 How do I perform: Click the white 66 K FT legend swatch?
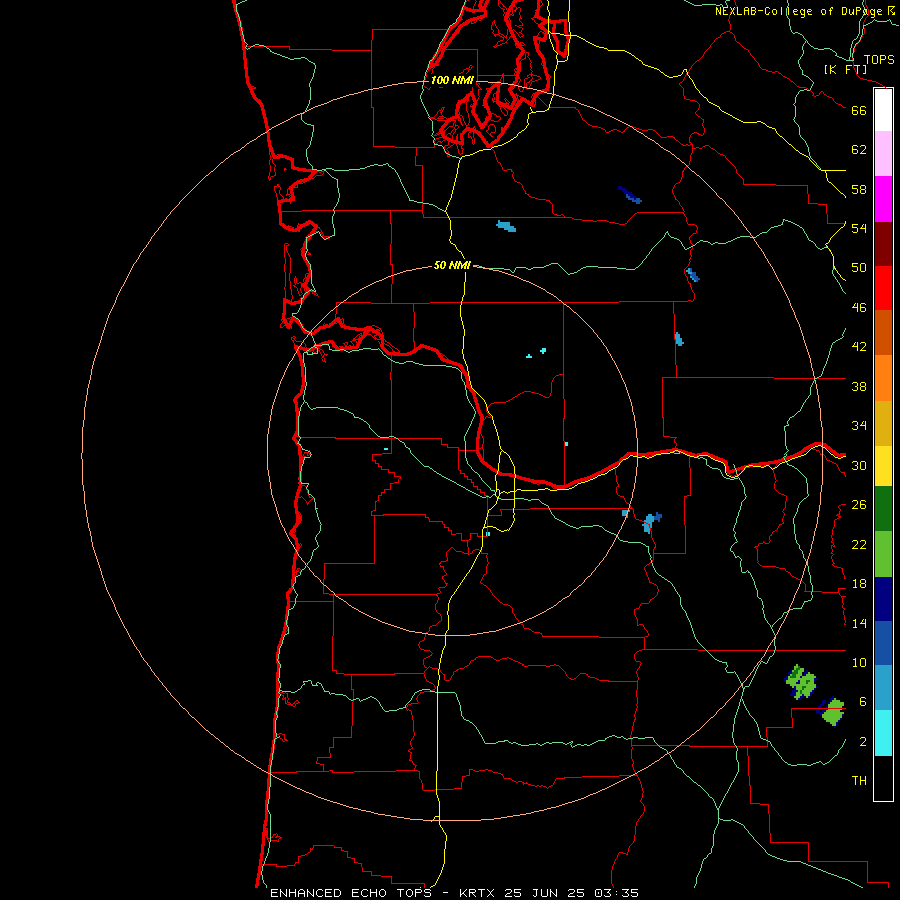(883, 110)
